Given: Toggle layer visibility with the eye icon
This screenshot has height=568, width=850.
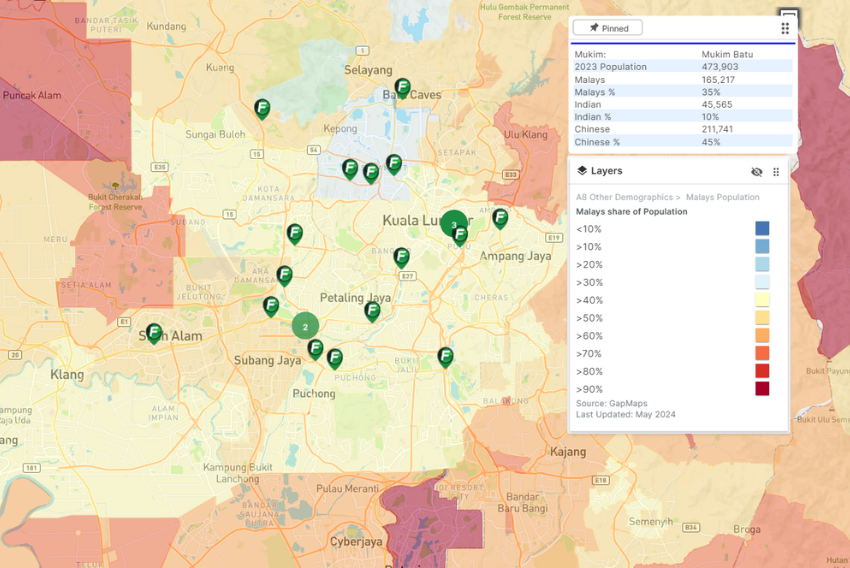Looking at the screenshot, I should (x=757, y=172).
